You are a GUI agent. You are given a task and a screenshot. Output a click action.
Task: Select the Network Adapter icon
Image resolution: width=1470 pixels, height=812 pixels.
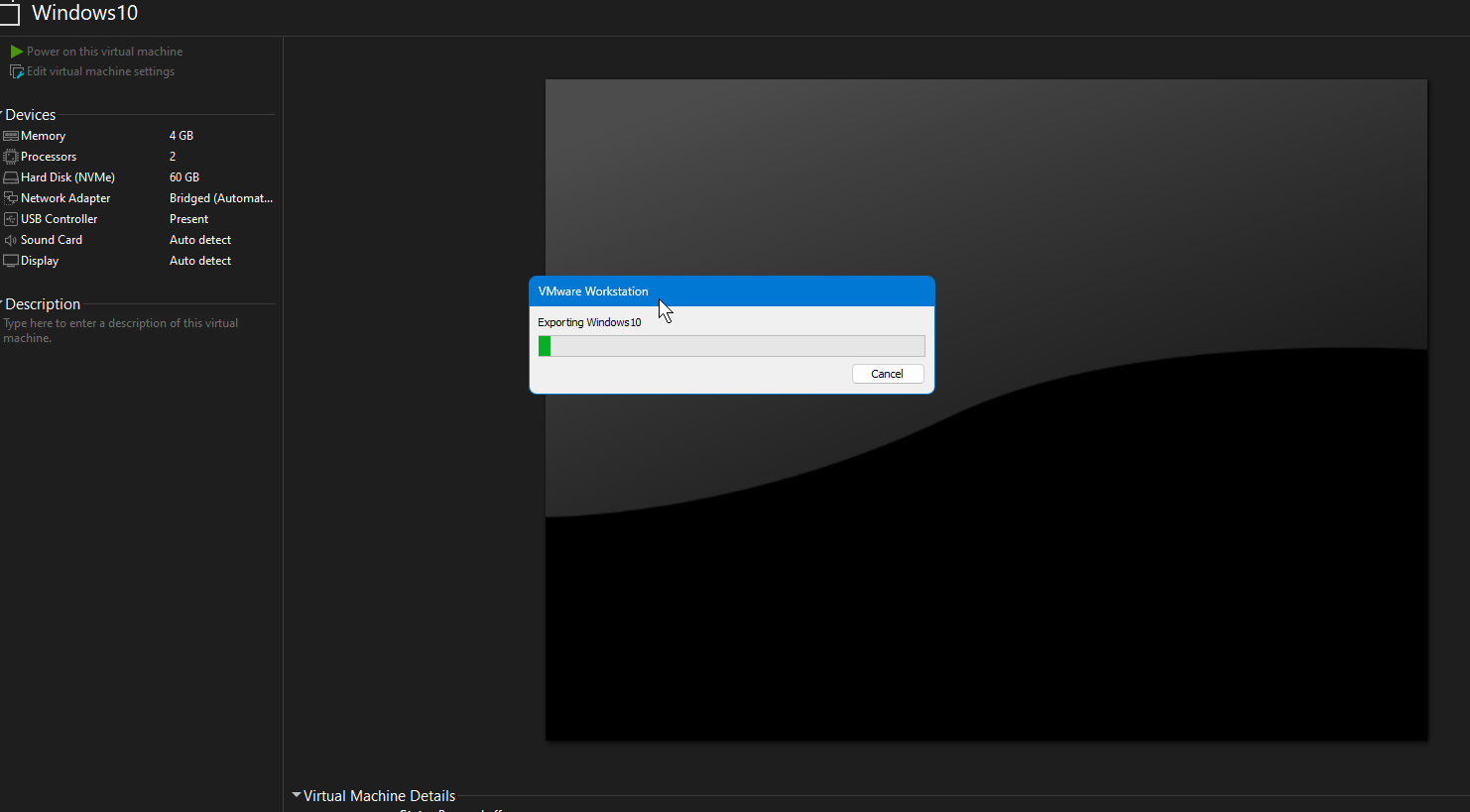[11, 198]
